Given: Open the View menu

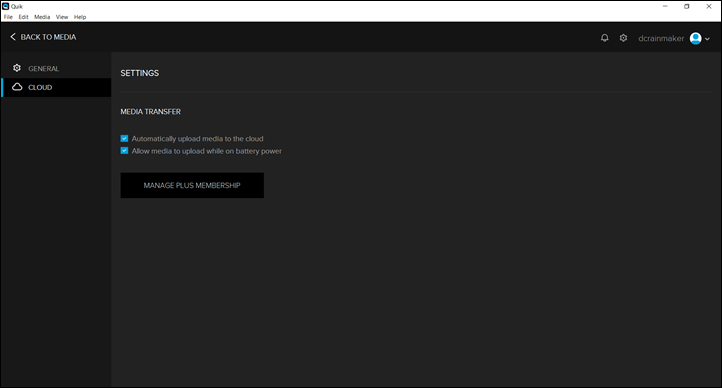Looking at the screenshot, I should (x=62, y=17).
